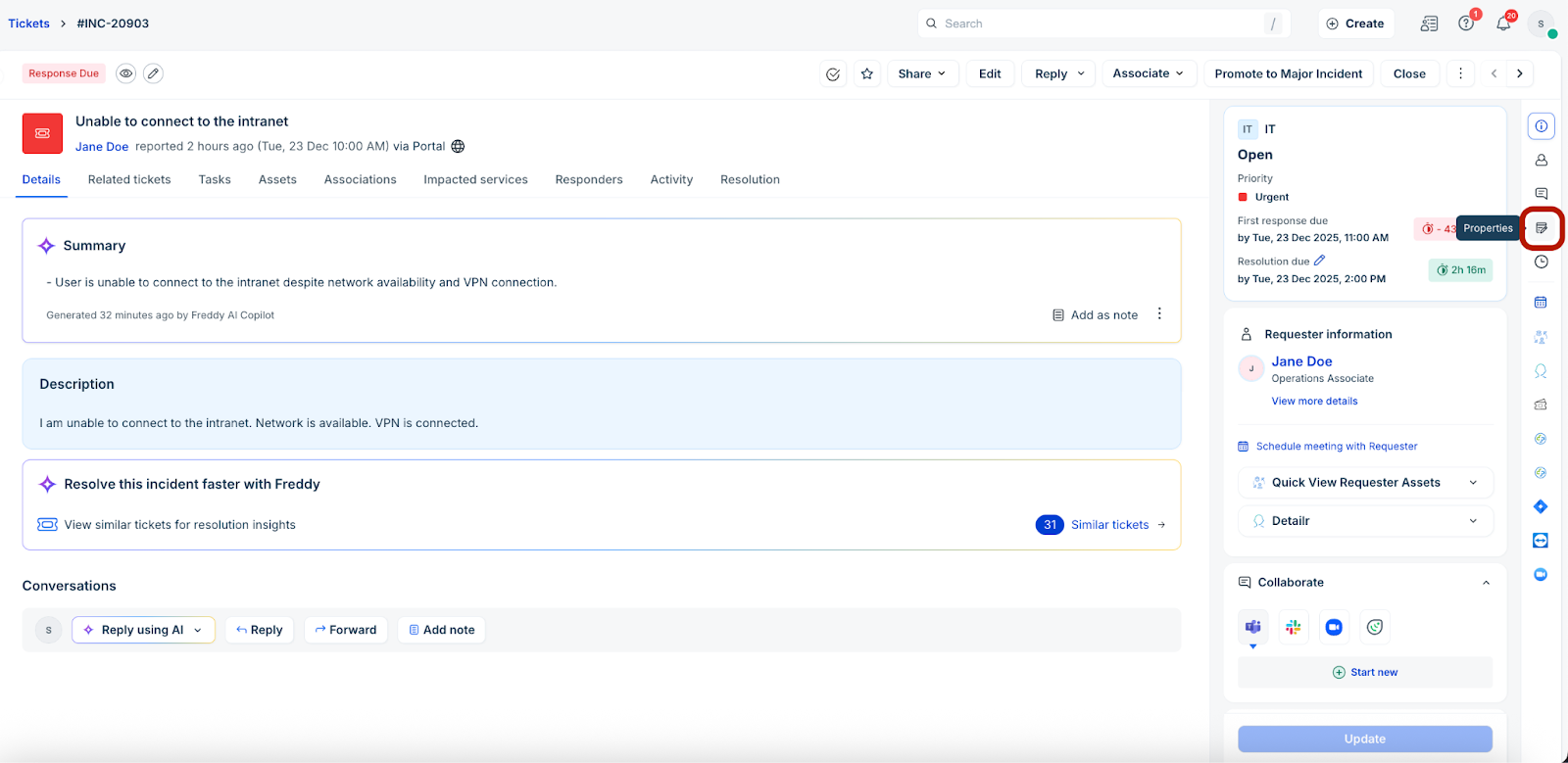
Task: Edit resolution due date pencil icon
Action: [x=1319, y=261]
